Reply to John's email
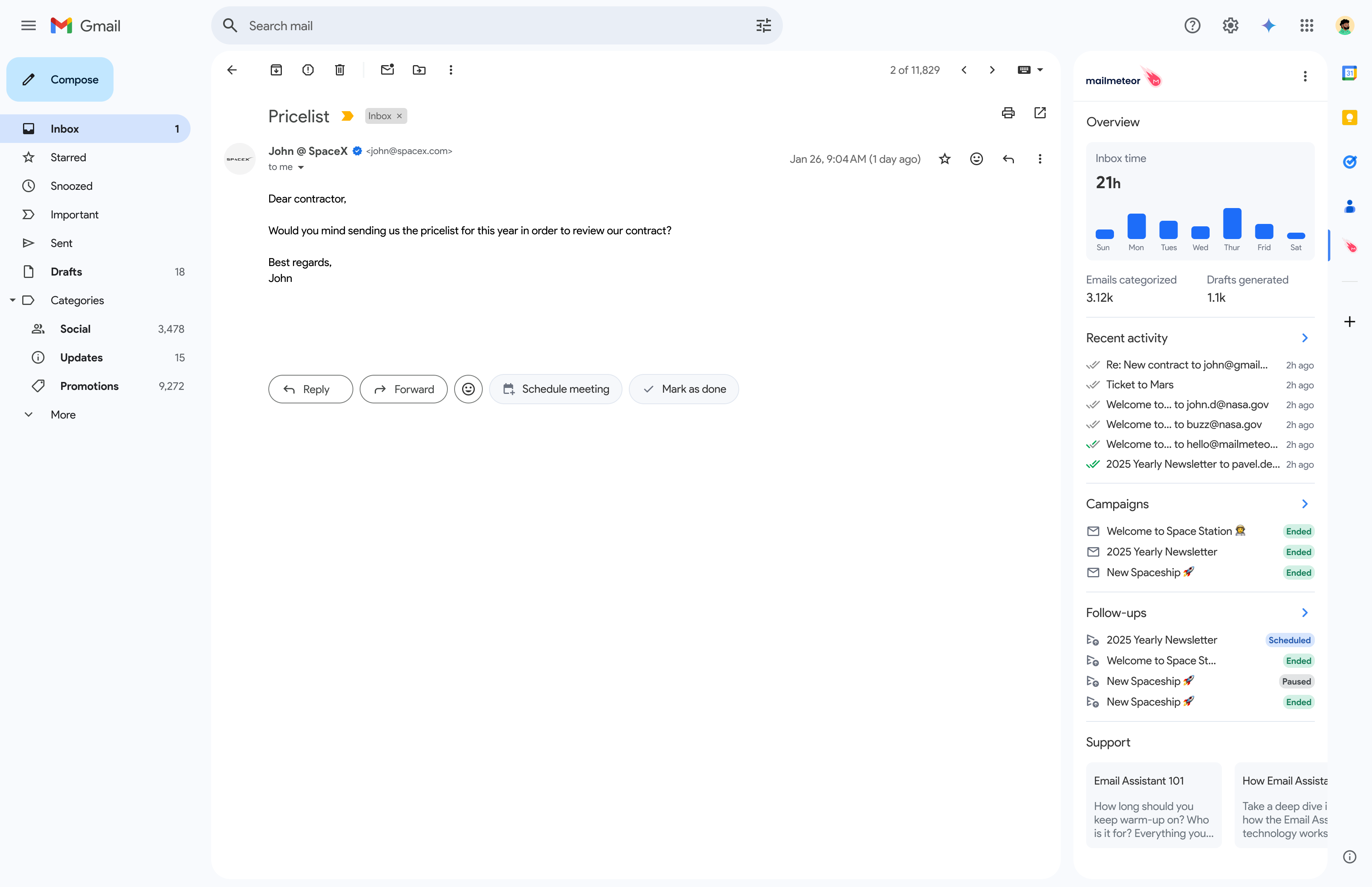 [310, 389]
